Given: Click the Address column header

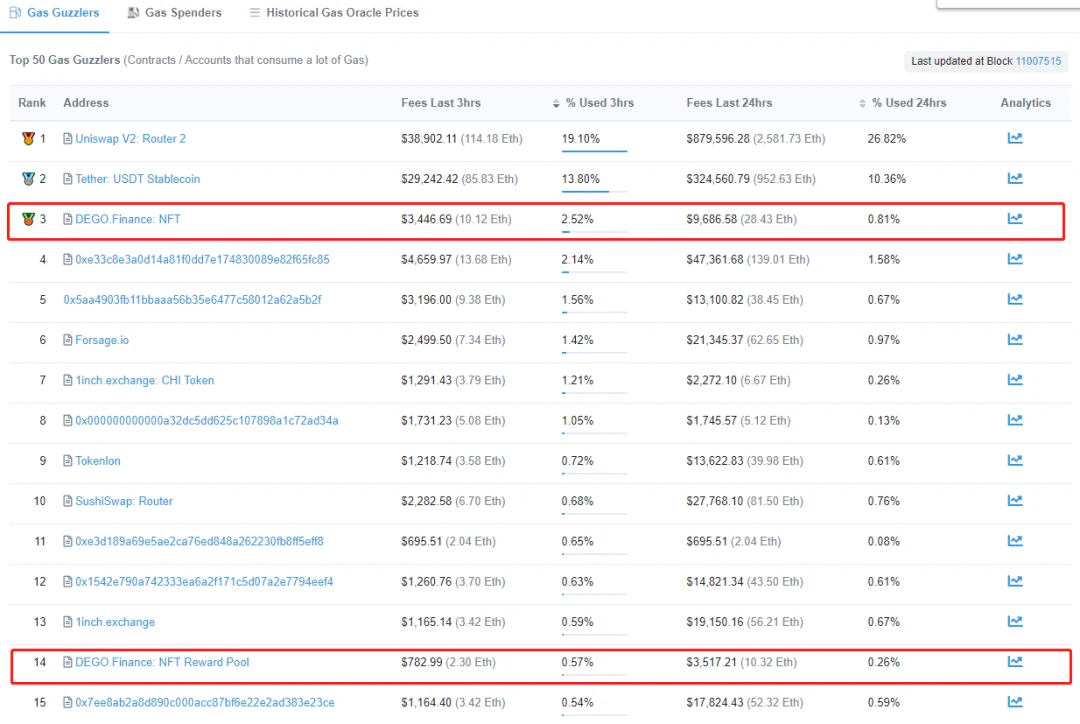Looking at the screenshot, I should [x=86, y=103].
